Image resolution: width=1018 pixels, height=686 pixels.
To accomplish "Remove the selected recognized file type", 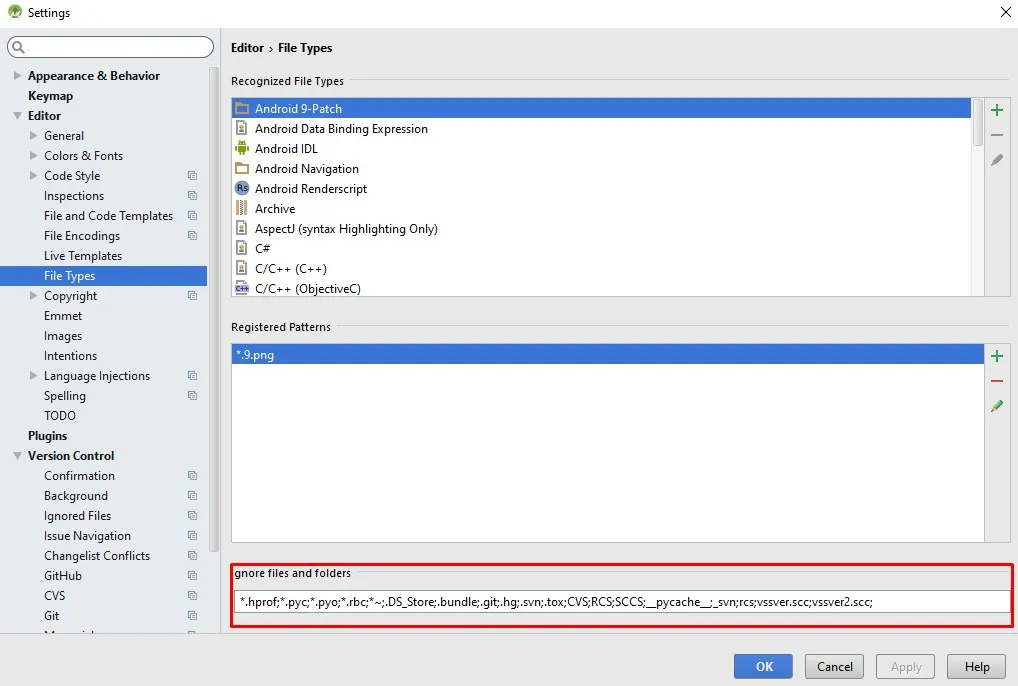I will [x=997, y=135].
